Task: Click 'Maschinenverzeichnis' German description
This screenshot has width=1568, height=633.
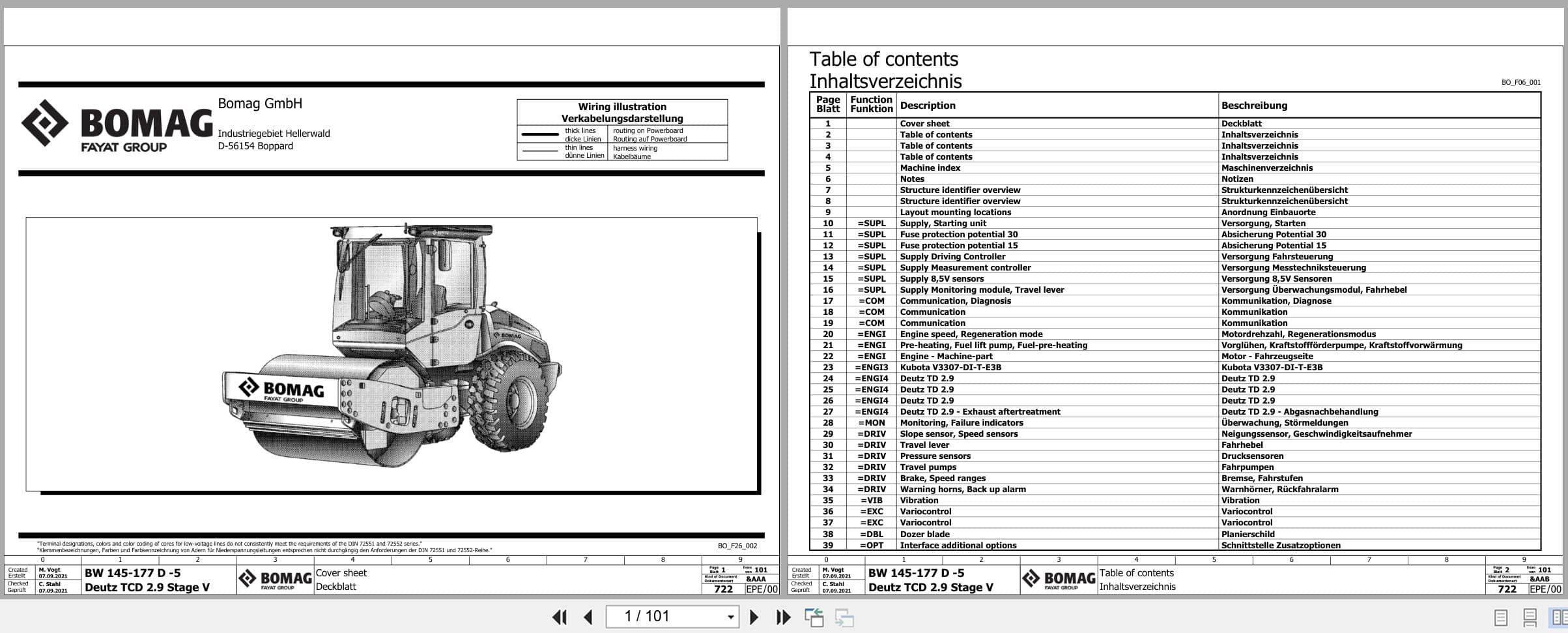Action: coord(1266,168)
